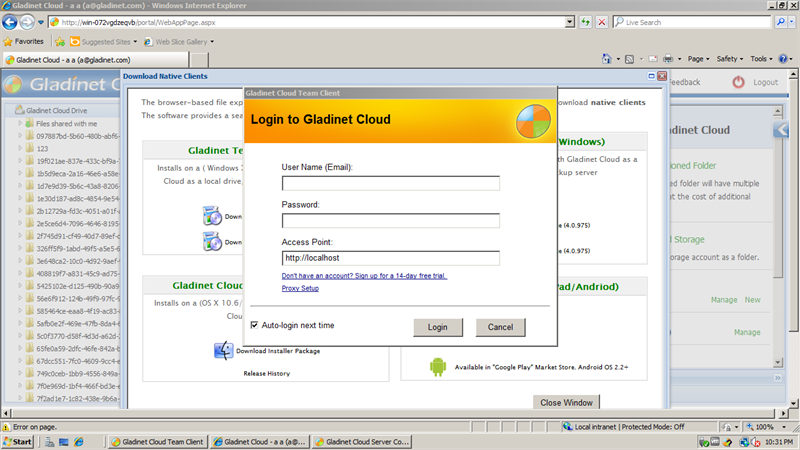This screenshot has height=450, width=800.
Task: Click the red Logout power icon
Action: tap(738, 82)
